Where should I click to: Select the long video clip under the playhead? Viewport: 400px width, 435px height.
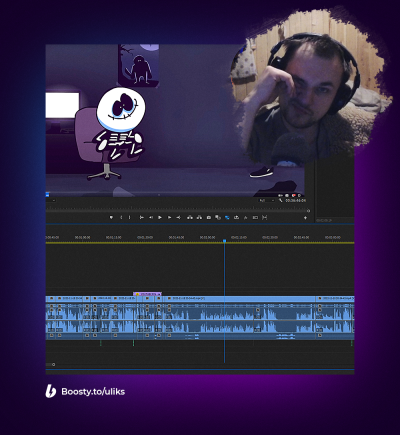click(240, 299)
